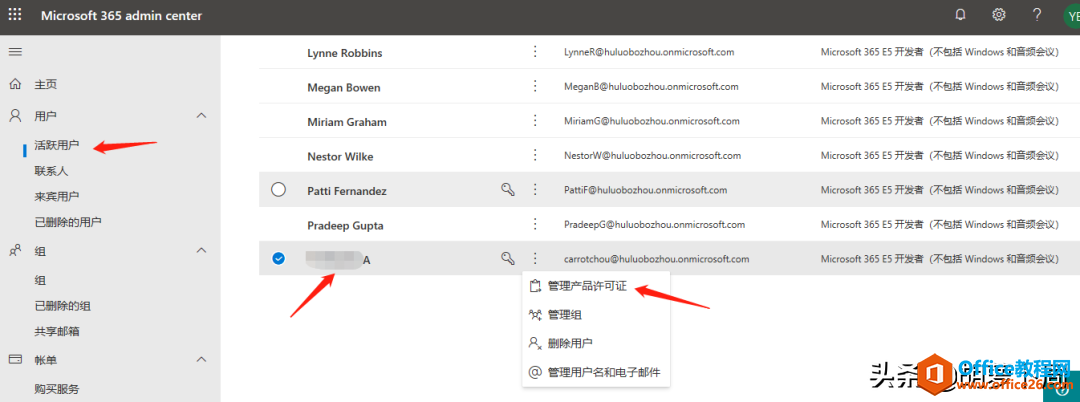Go to 主页 in the sidebar

[45, 85]
